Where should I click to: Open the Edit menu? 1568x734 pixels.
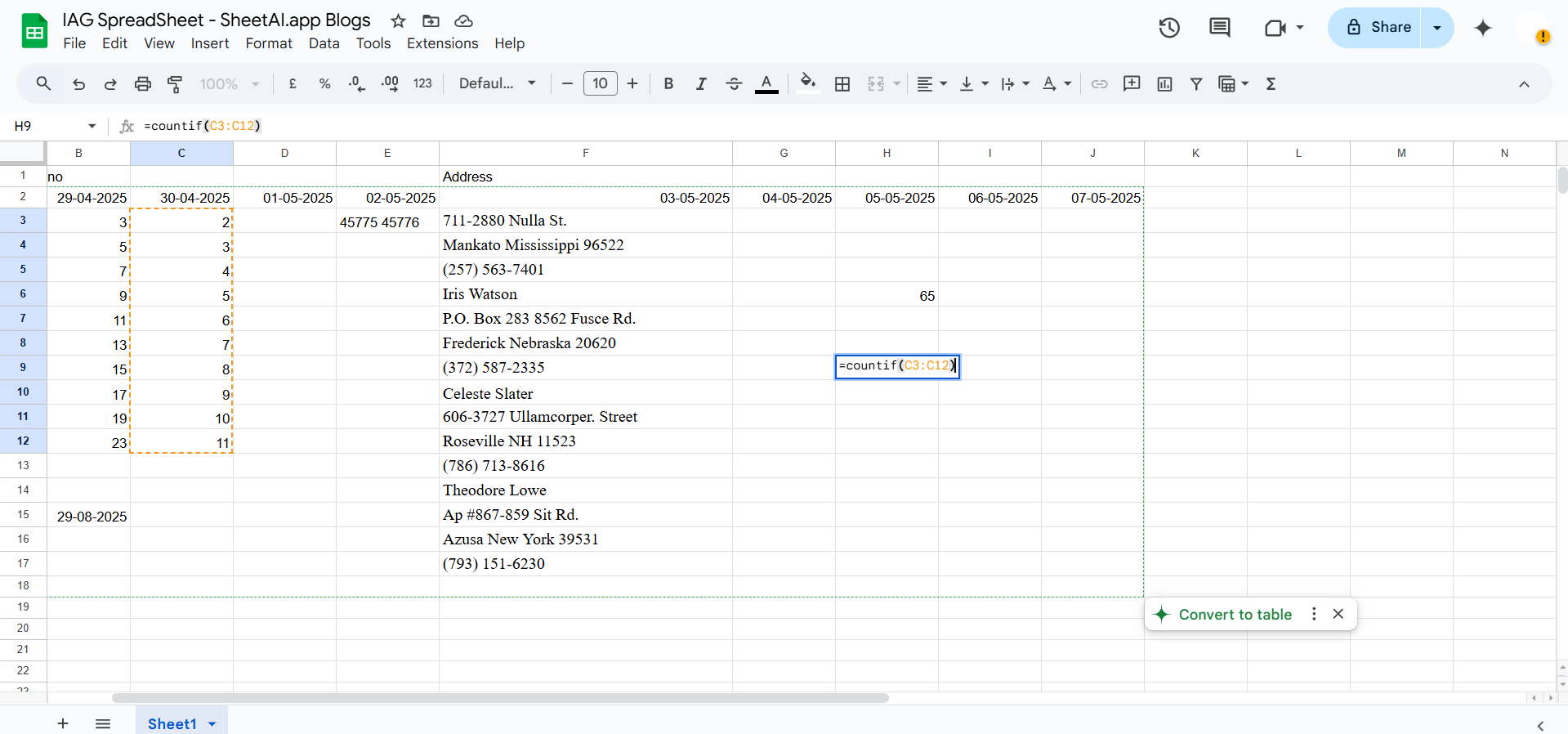click(114, 43)
